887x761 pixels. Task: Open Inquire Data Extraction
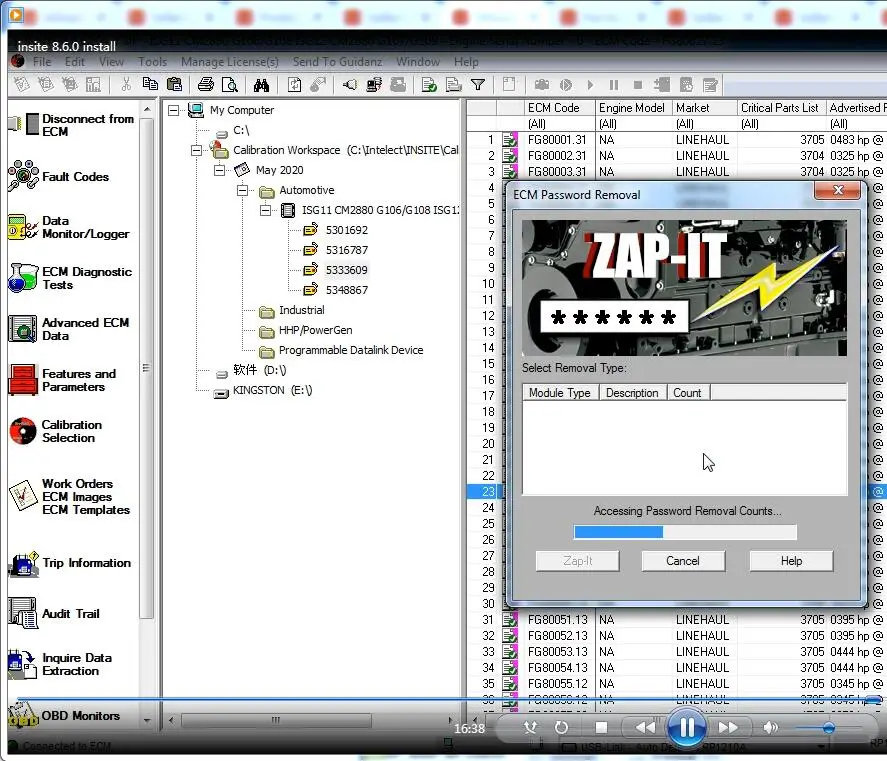[x=61, y=664]
